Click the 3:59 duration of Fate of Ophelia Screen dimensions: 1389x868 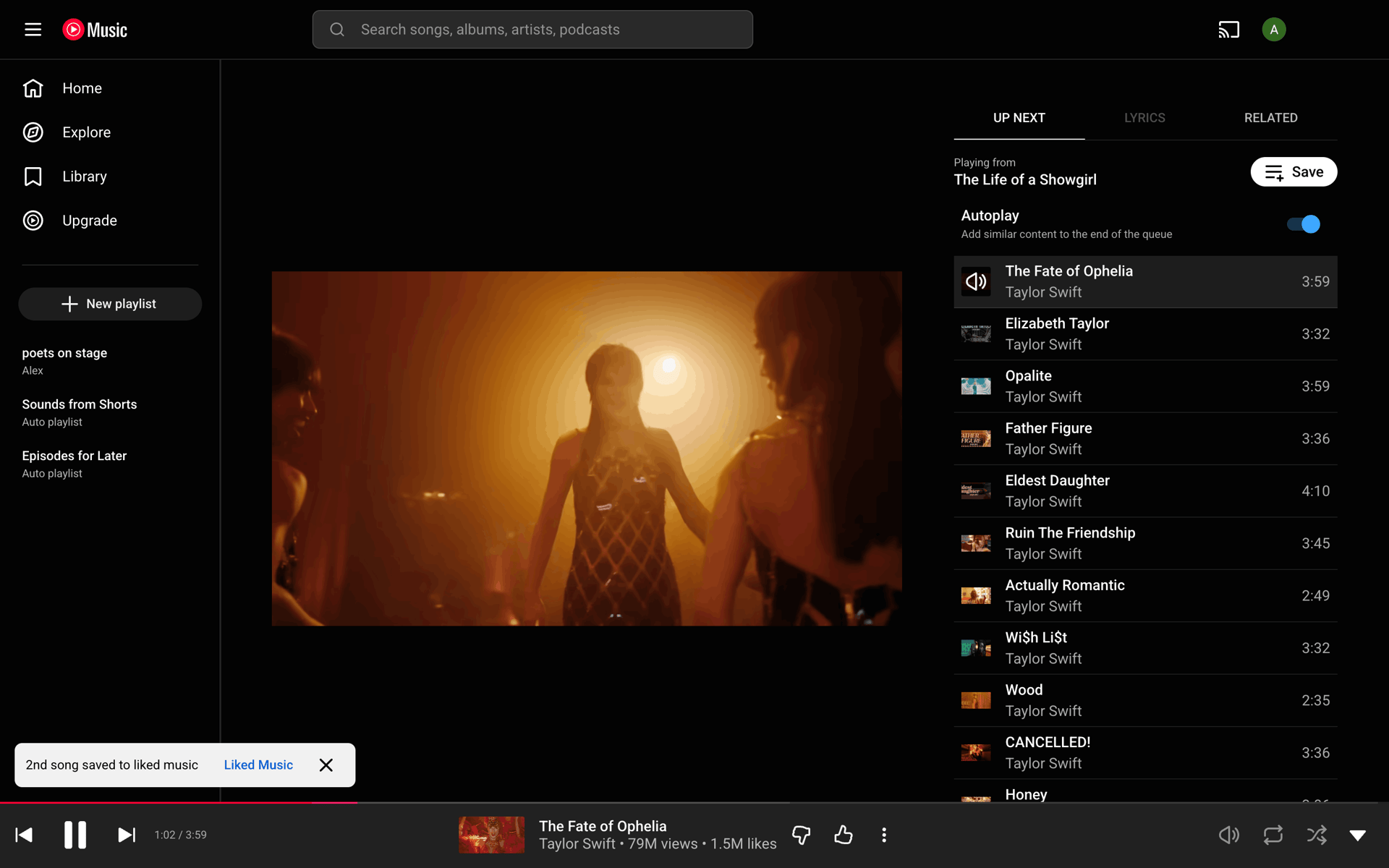point(1315,281)
